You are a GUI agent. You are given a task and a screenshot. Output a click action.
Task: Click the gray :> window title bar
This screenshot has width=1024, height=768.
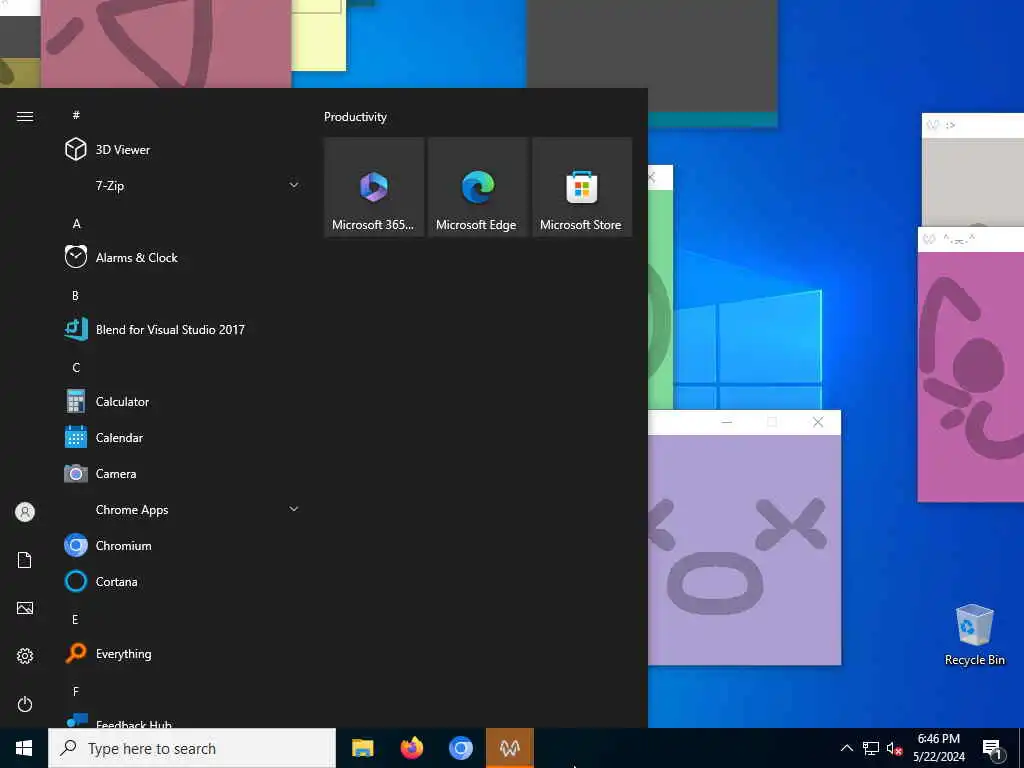[x=973, y=125]
